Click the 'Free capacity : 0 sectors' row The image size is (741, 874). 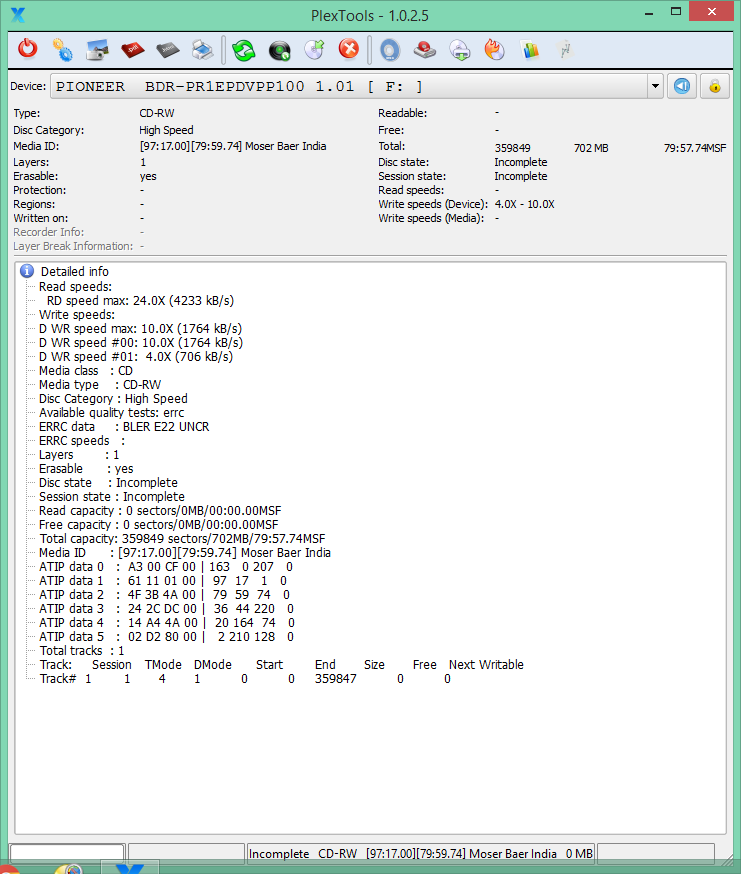(x=158, y=525)
